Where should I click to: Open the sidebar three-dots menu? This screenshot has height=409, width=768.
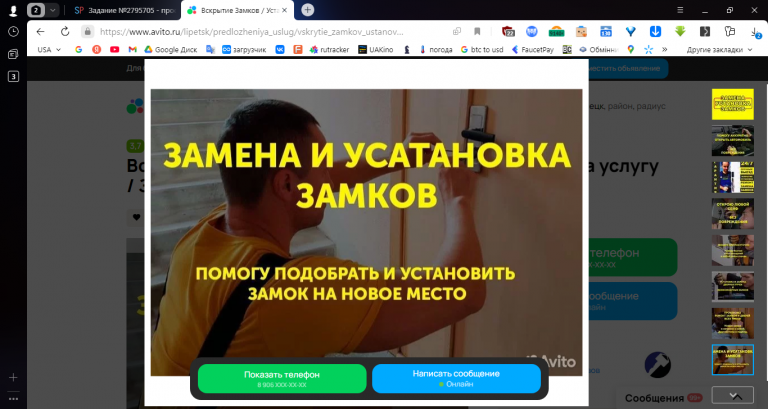point(13,399)
